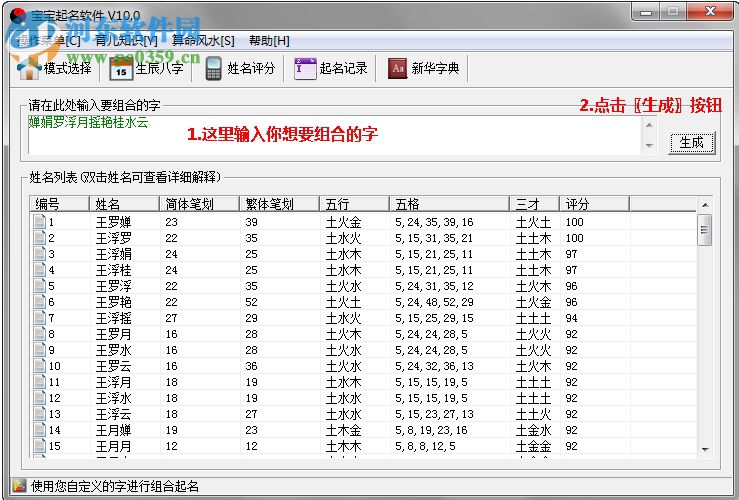Click into the characters input text box

click(334, 134)
